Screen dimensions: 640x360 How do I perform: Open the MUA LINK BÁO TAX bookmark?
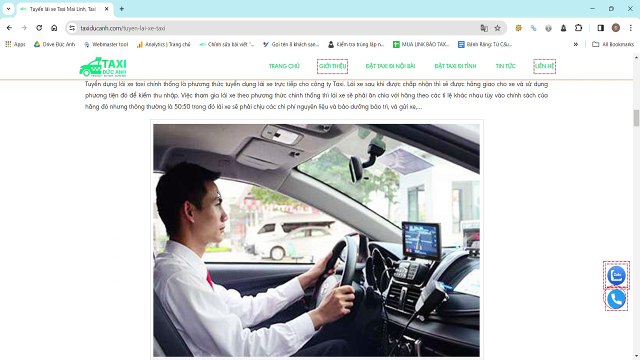(x=421, y=44)
